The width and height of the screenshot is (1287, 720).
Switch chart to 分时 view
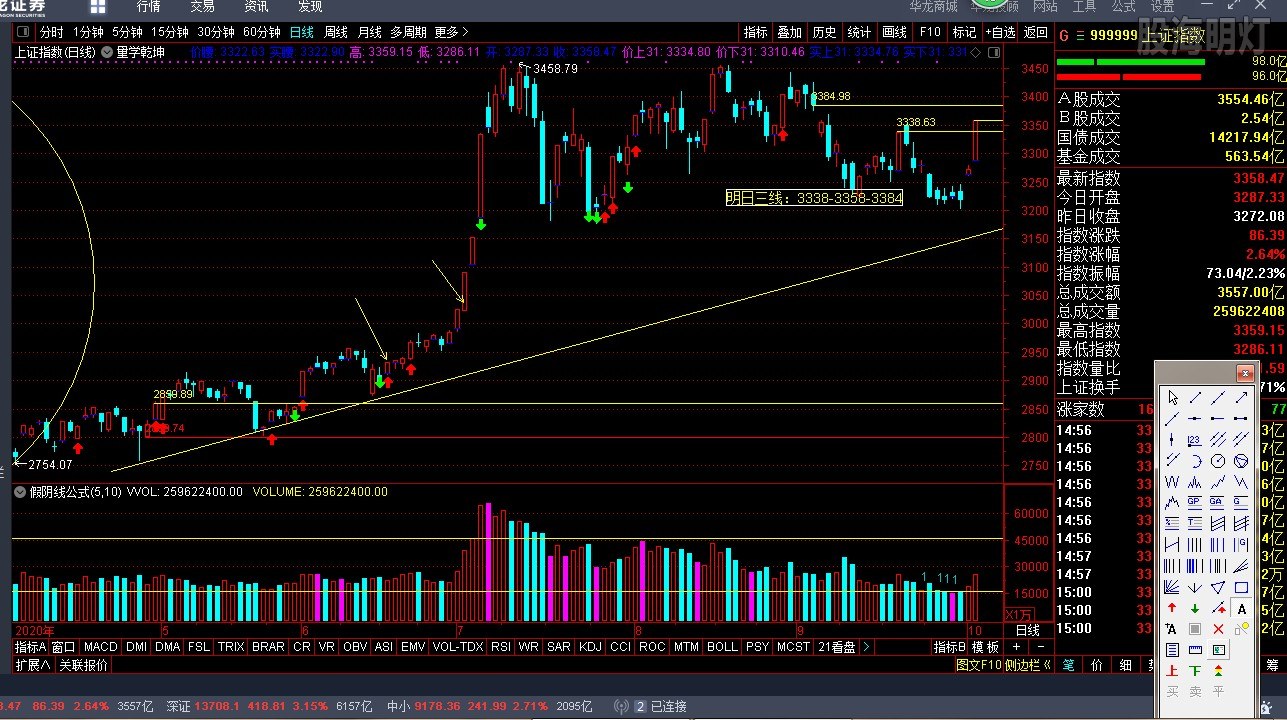click(52, 32)
